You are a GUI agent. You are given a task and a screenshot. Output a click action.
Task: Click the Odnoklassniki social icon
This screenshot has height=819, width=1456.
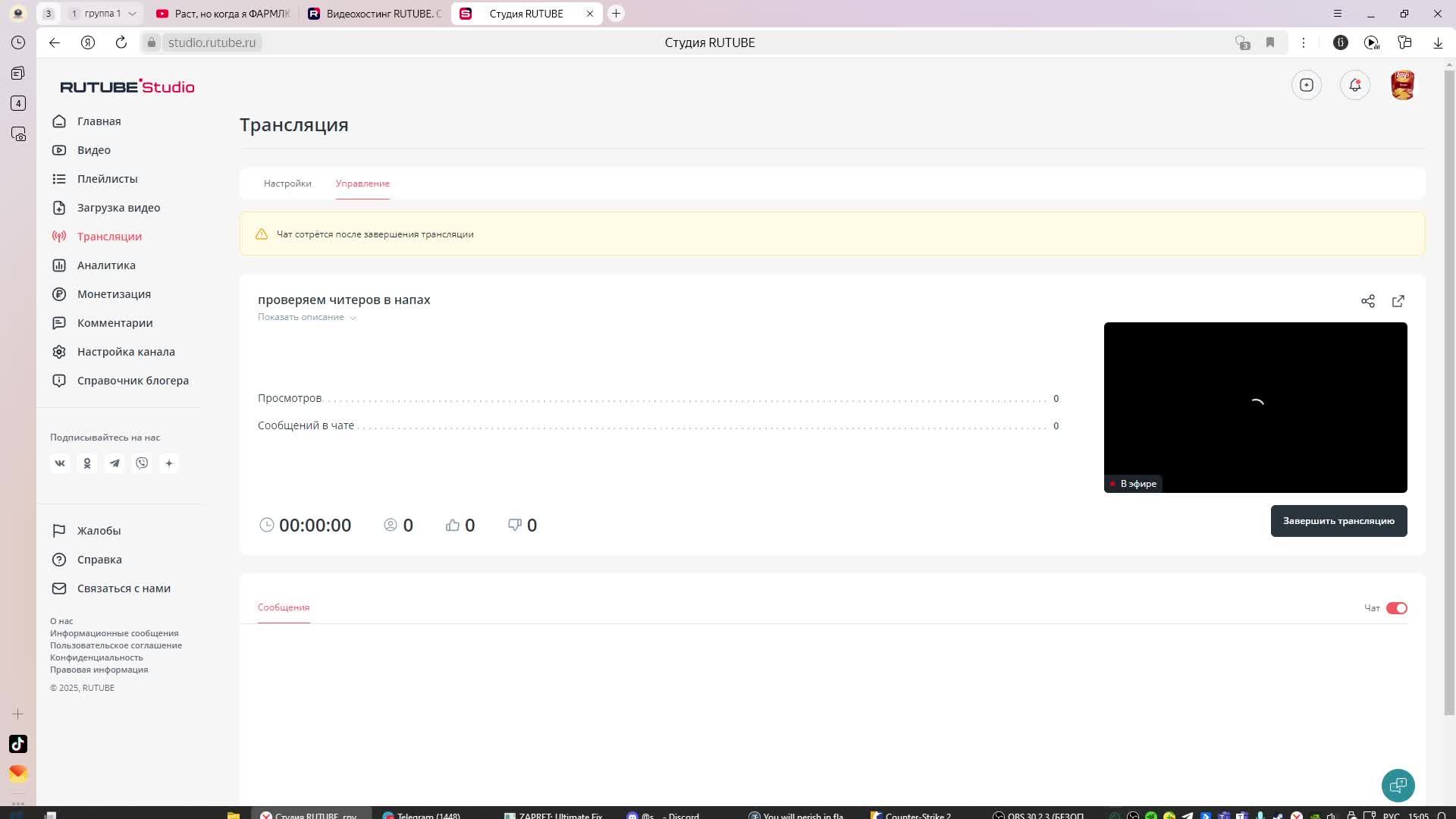click(x=87, y=463)
